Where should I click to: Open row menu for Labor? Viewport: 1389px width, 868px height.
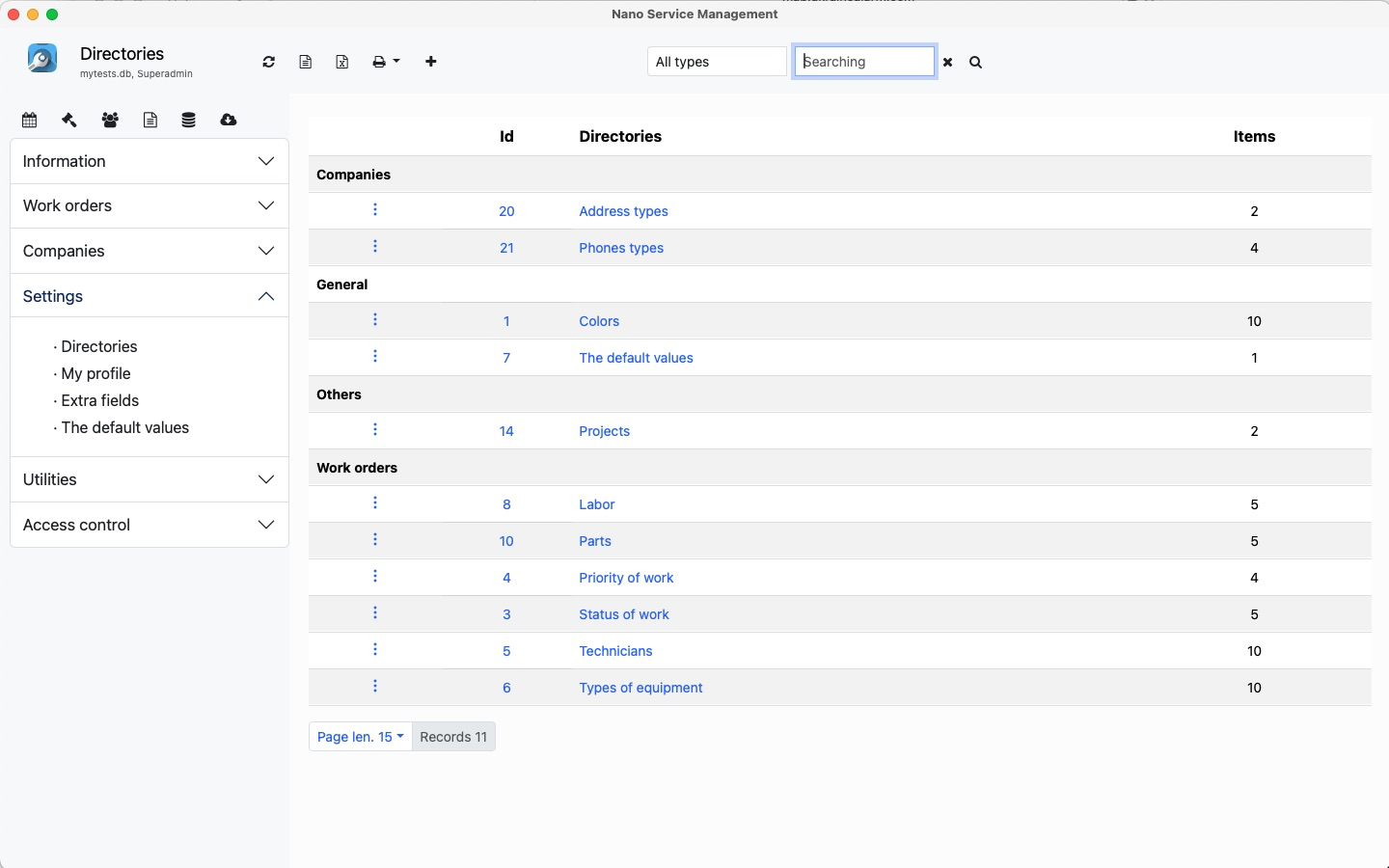375,503
